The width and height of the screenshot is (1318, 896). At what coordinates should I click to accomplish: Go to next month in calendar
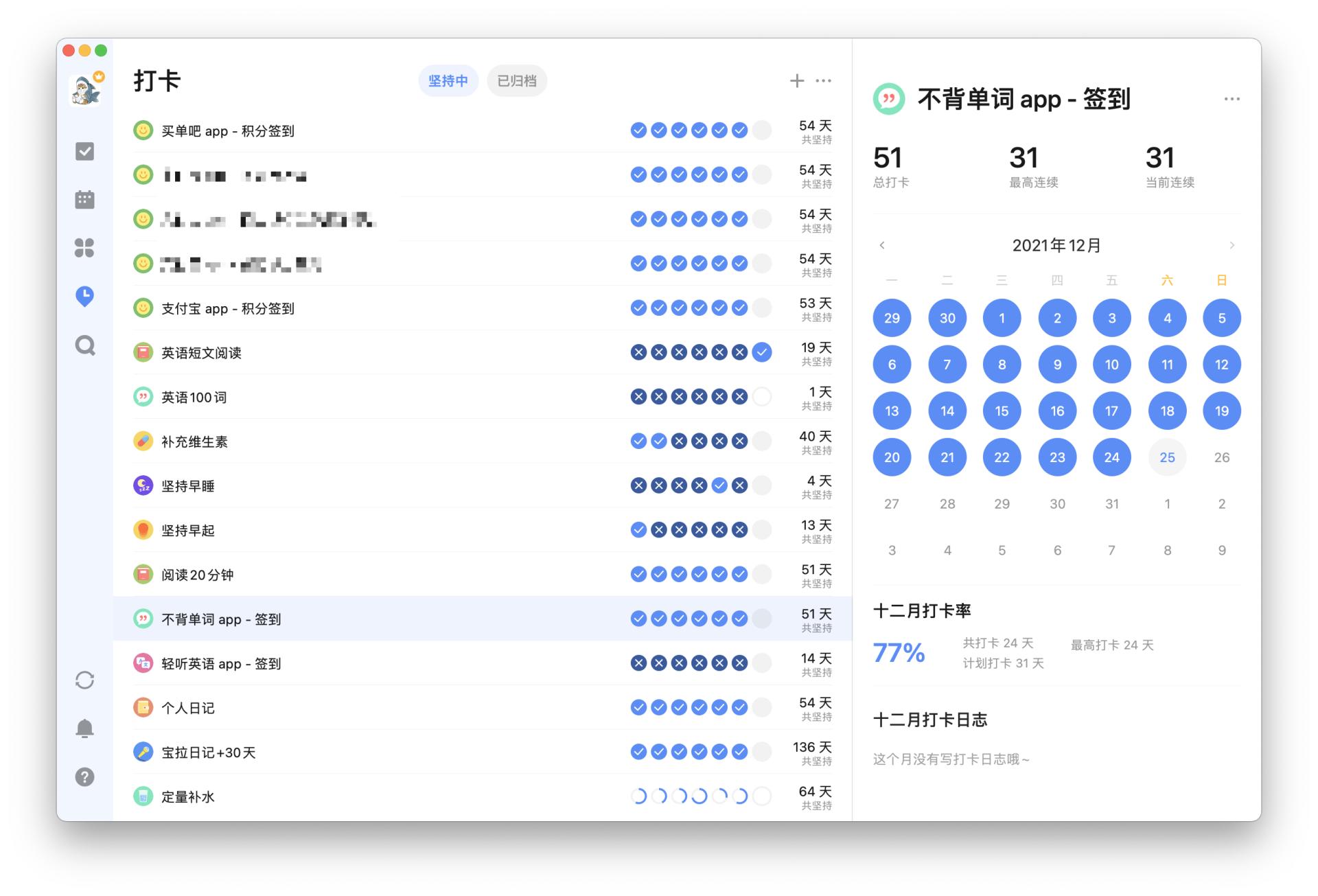(1232, 245)
